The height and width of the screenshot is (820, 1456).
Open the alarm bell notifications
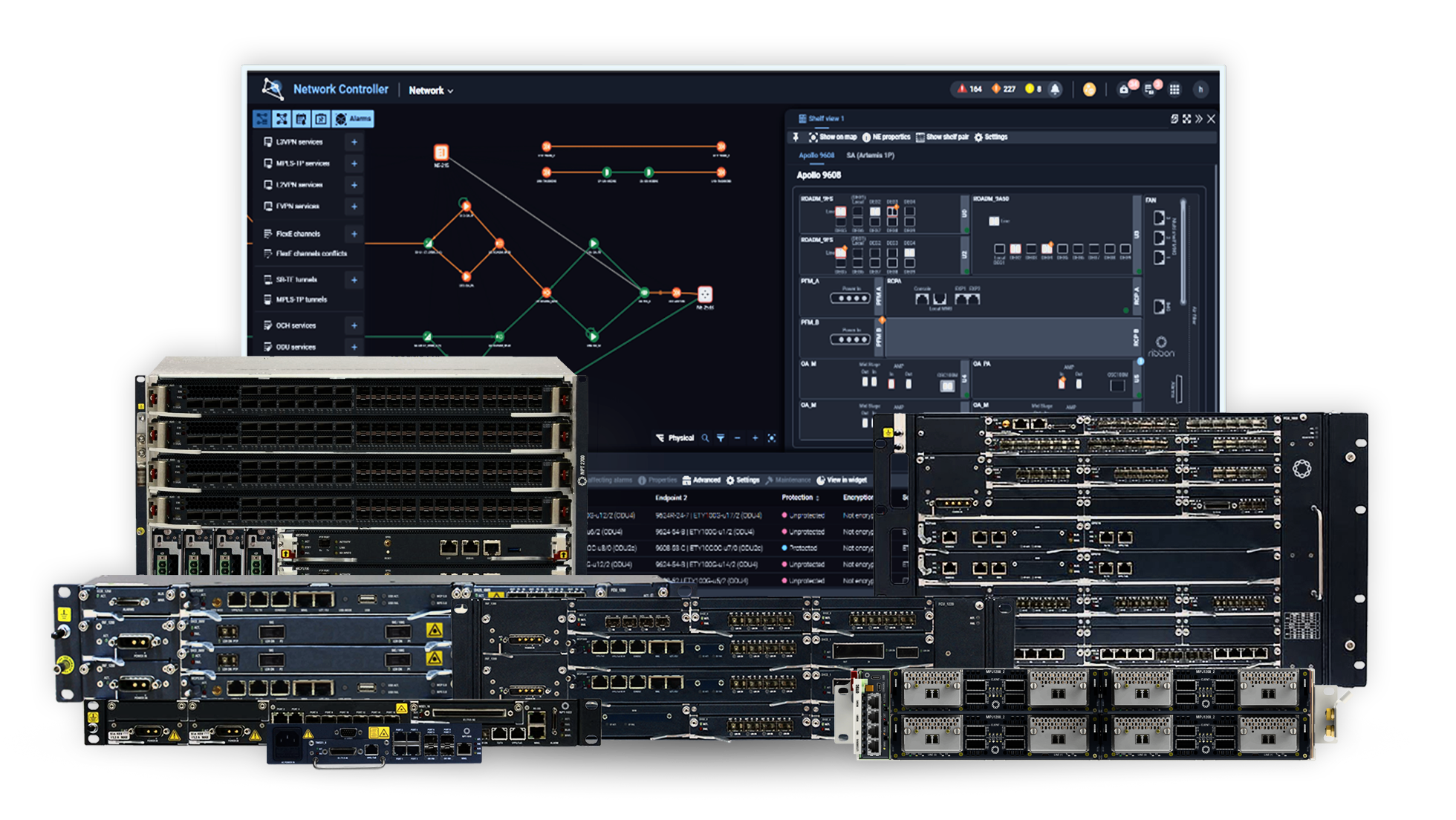(1055, 89)
